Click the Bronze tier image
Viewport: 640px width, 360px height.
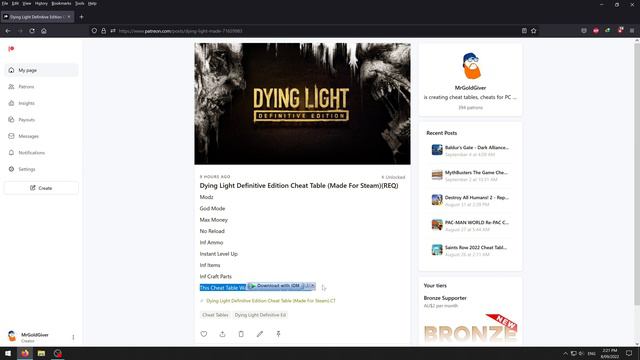tap(471, 329)
